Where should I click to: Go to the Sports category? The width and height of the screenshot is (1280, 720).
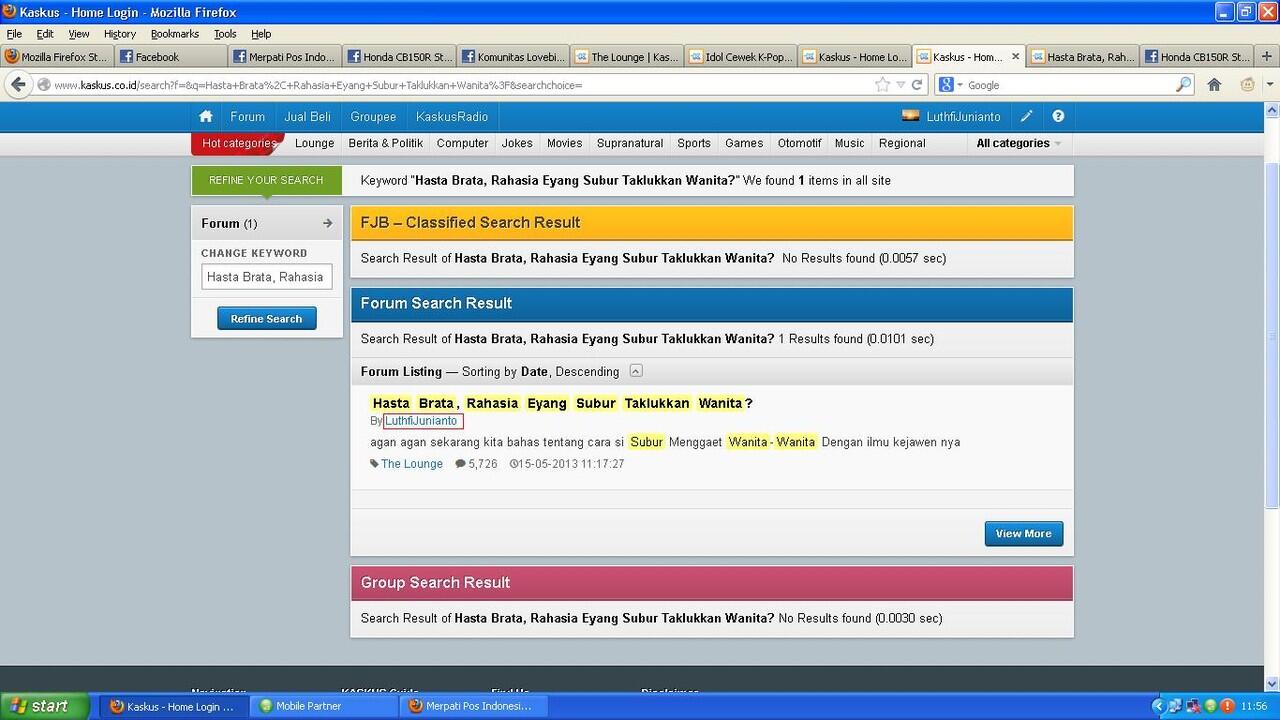coord(694,143)
